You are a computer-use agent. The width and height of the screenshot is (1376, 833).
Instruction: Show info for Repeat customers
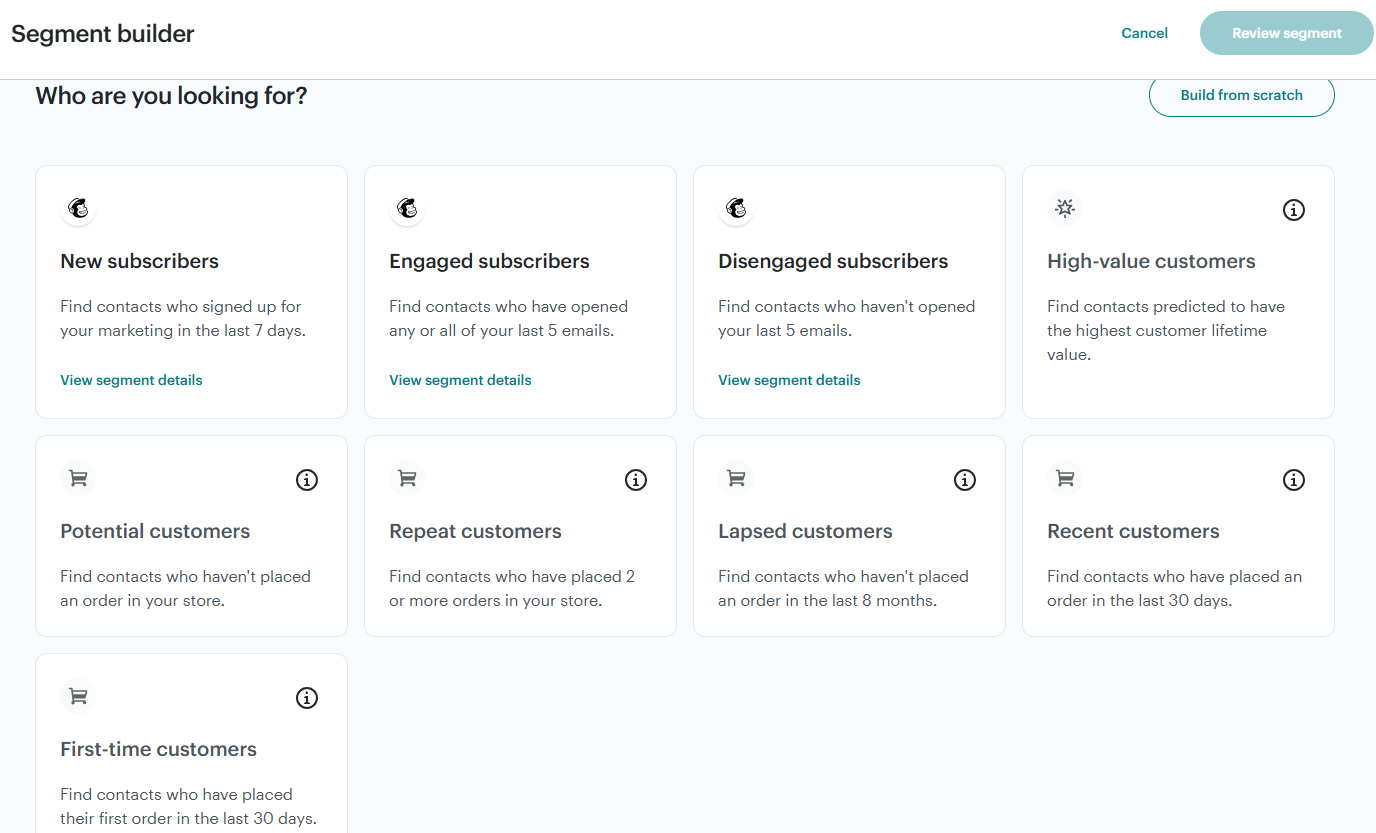pos(636,480)
